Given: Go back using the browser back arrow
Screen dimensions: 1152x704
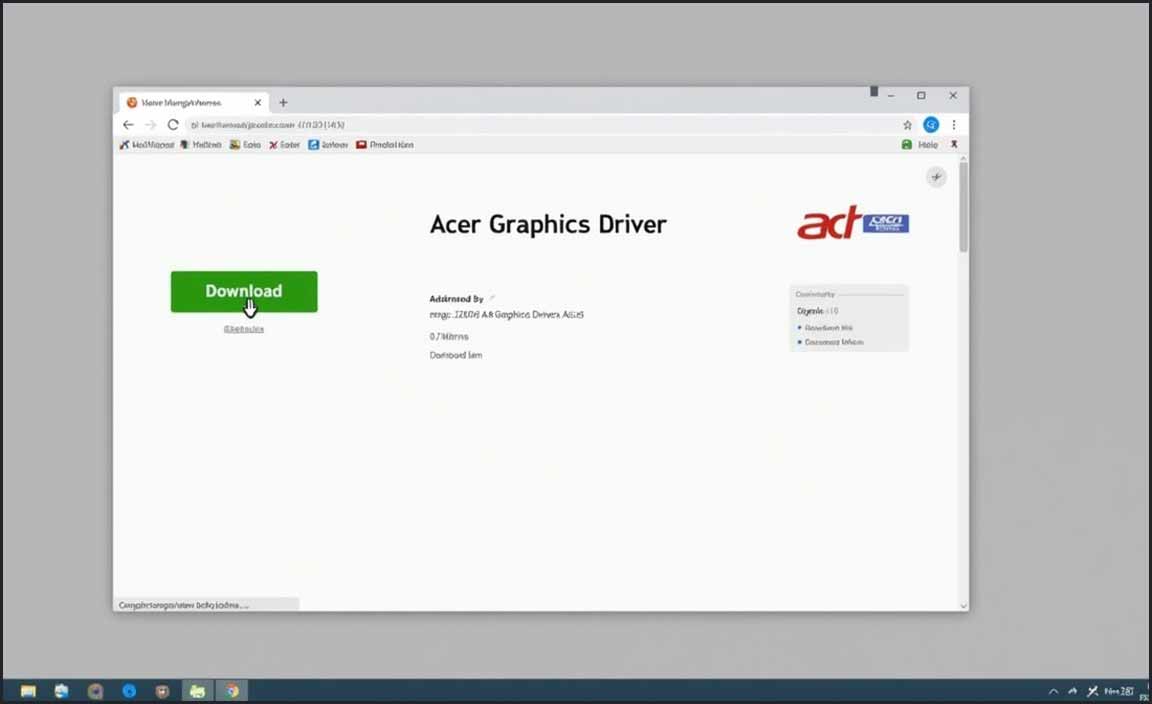Looking at the screenshot, I should tap(128, 125).
